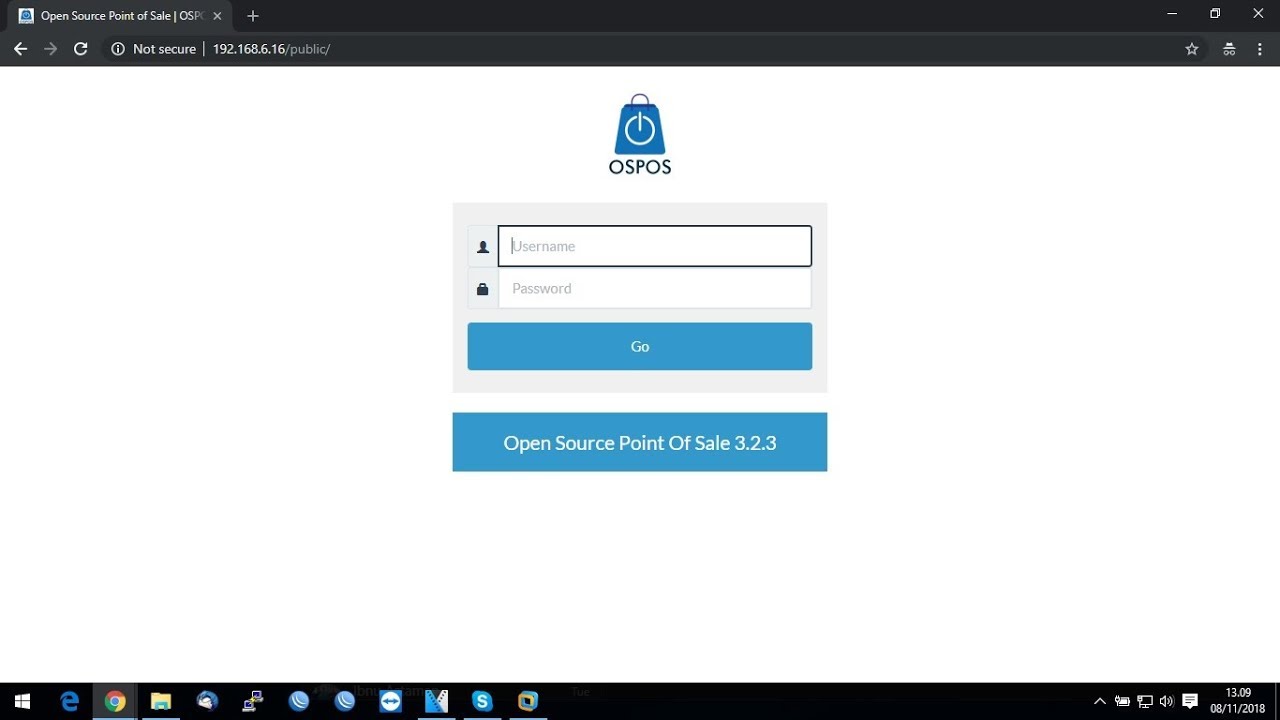Click the clock showing 13.09 08/11/2018

tap(1238, 700)
